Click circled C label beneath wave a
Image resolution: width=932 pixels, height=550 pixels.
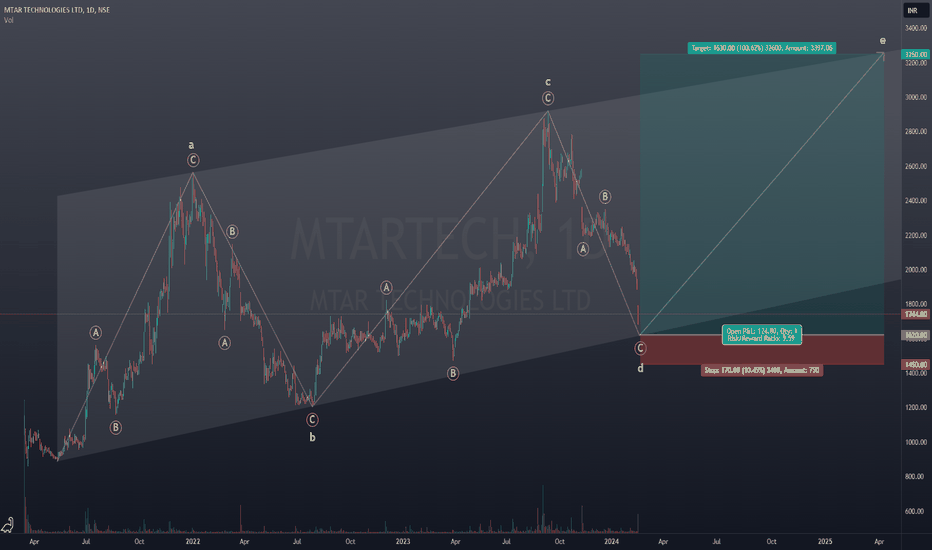(193, 160)
